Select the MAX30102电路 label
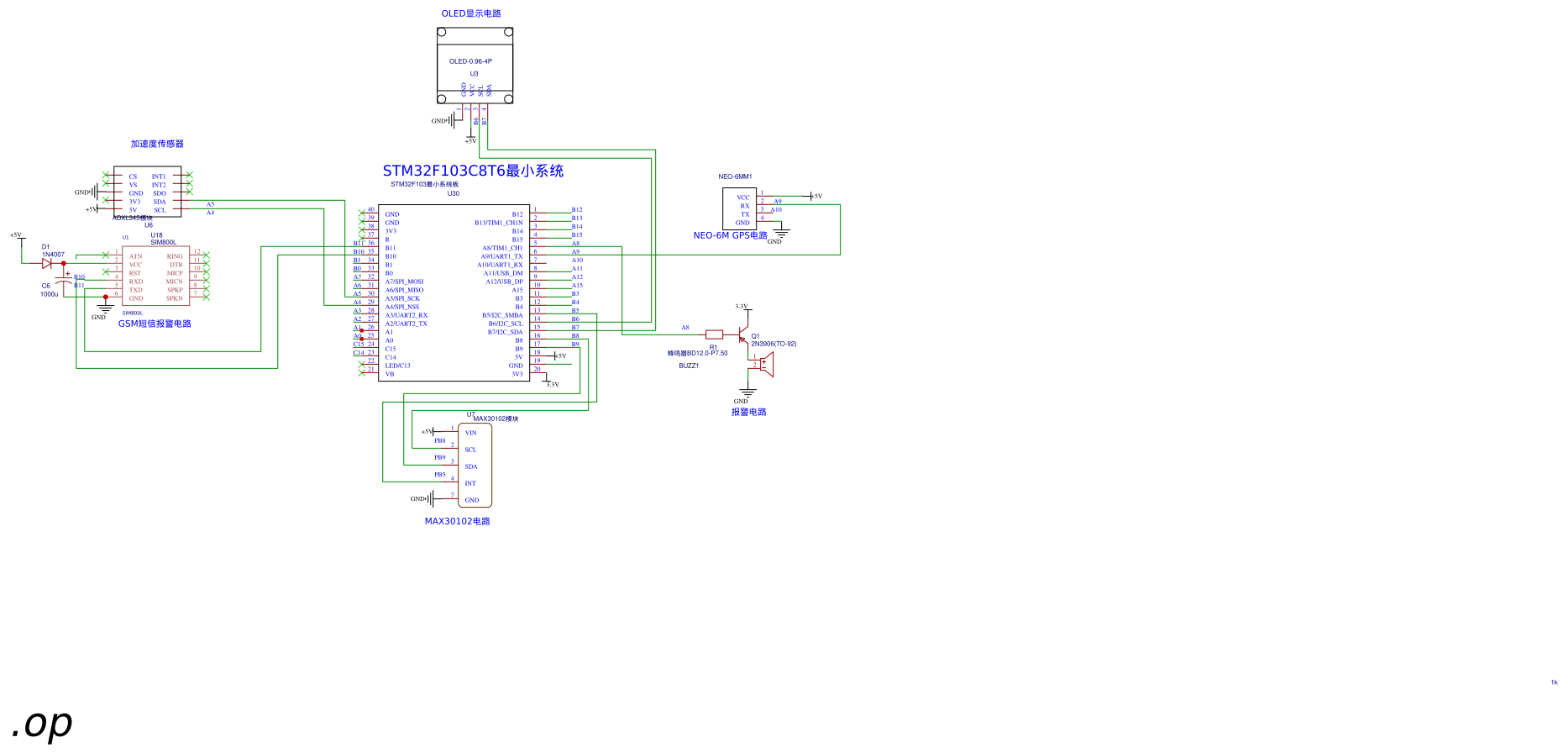This screenshot has width=1568, height=753. coord(457,521)
